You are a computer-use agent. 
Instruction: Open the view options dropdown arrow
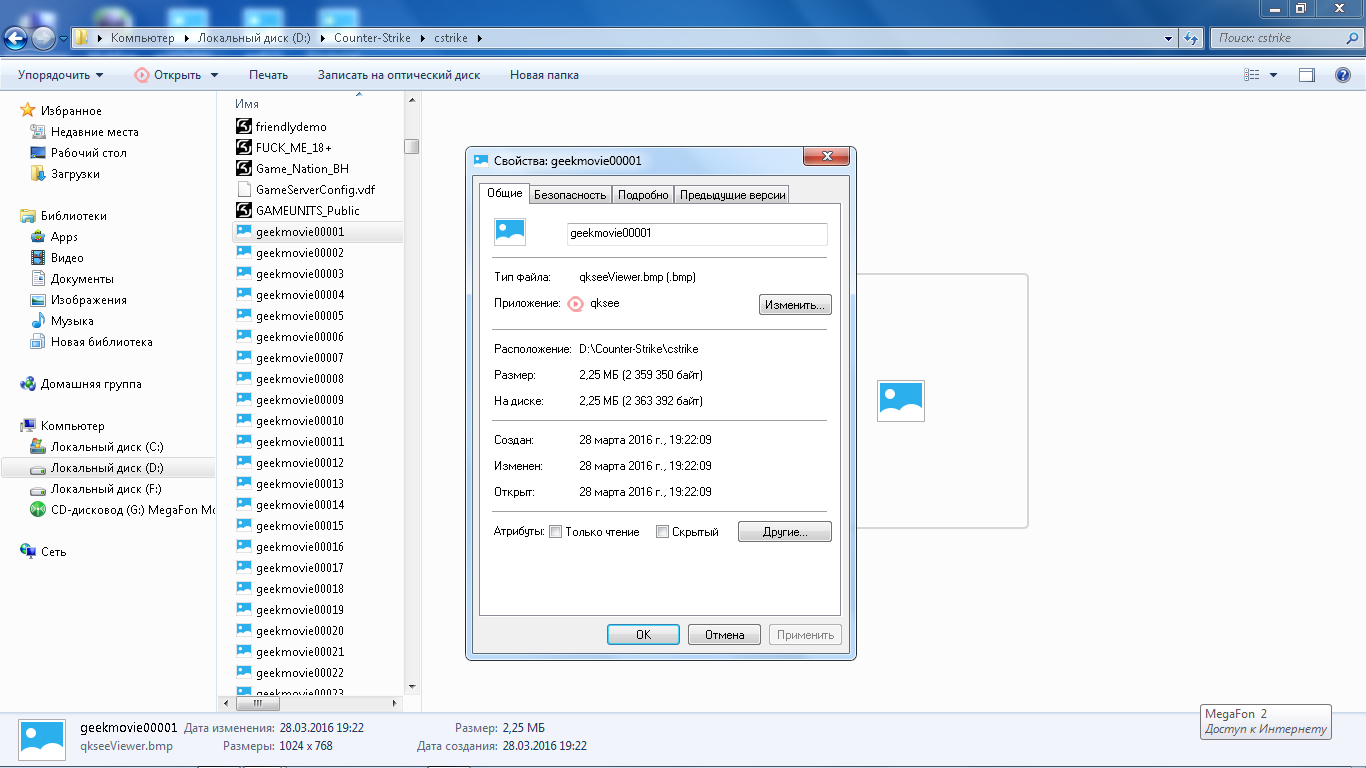tap(1273, 75)
